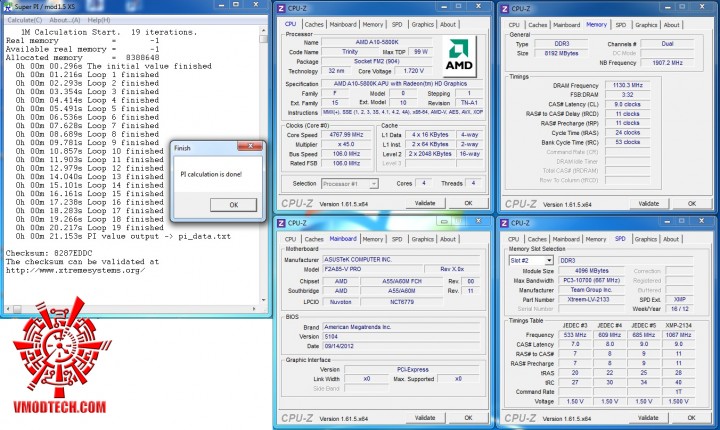Click the PI value output -> pi_data.txt line
720x430 pixels.
click(x=123, y=236)
